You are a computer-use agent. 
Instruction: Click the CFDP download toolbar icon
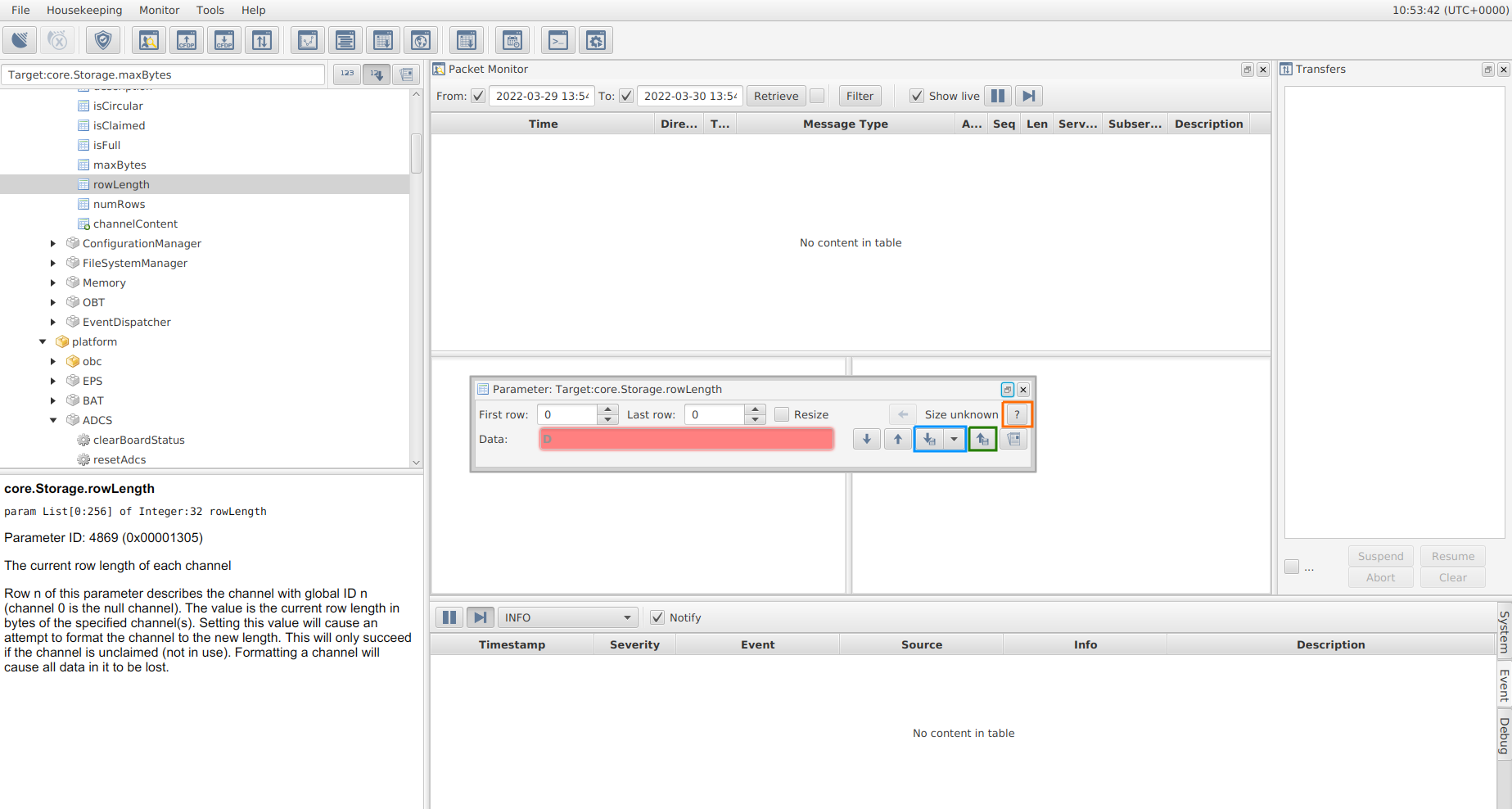coord(224,40)
